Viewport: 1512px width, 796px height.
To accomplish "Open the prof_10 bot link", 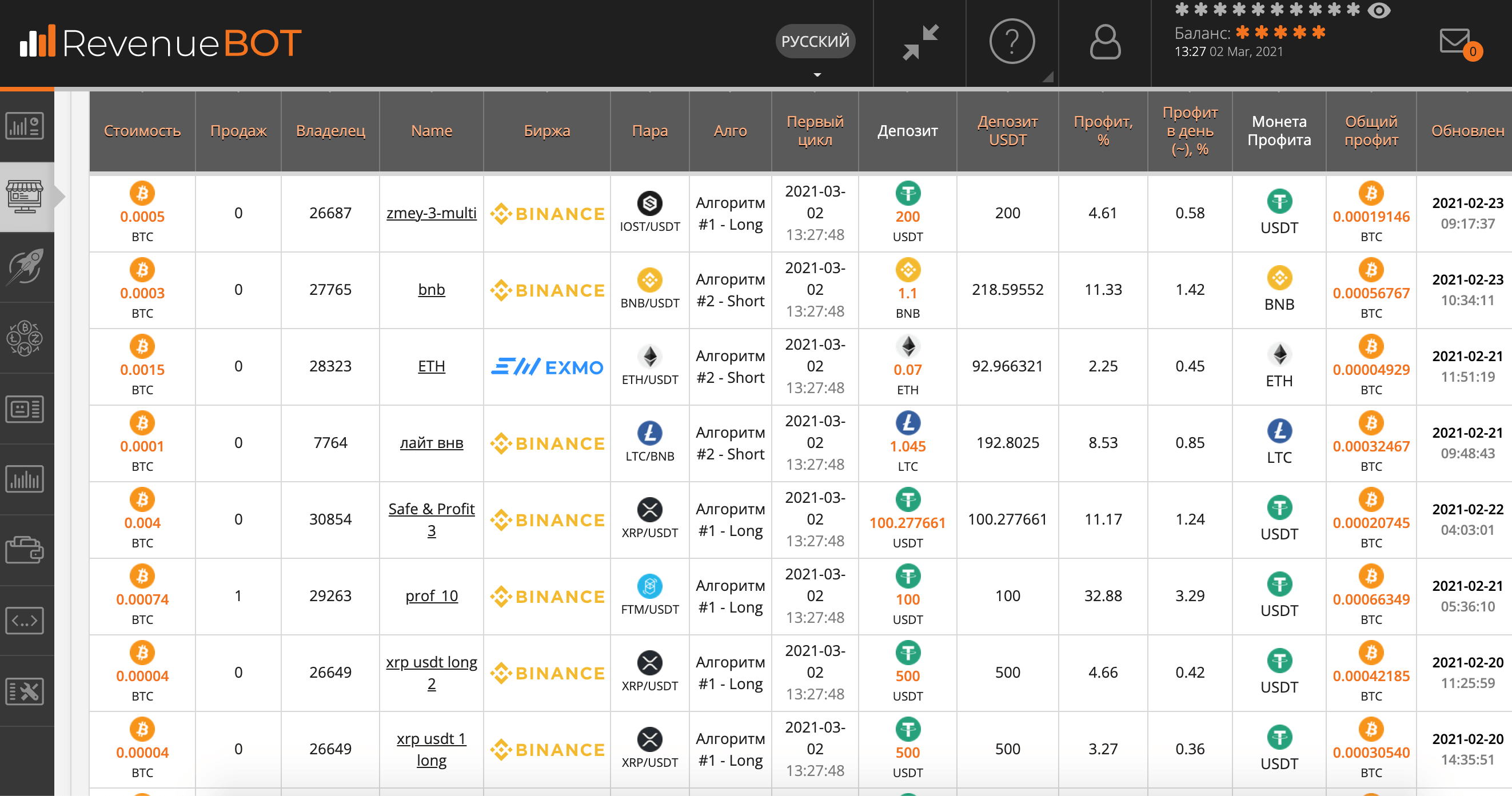I will [x=432, y=596].
